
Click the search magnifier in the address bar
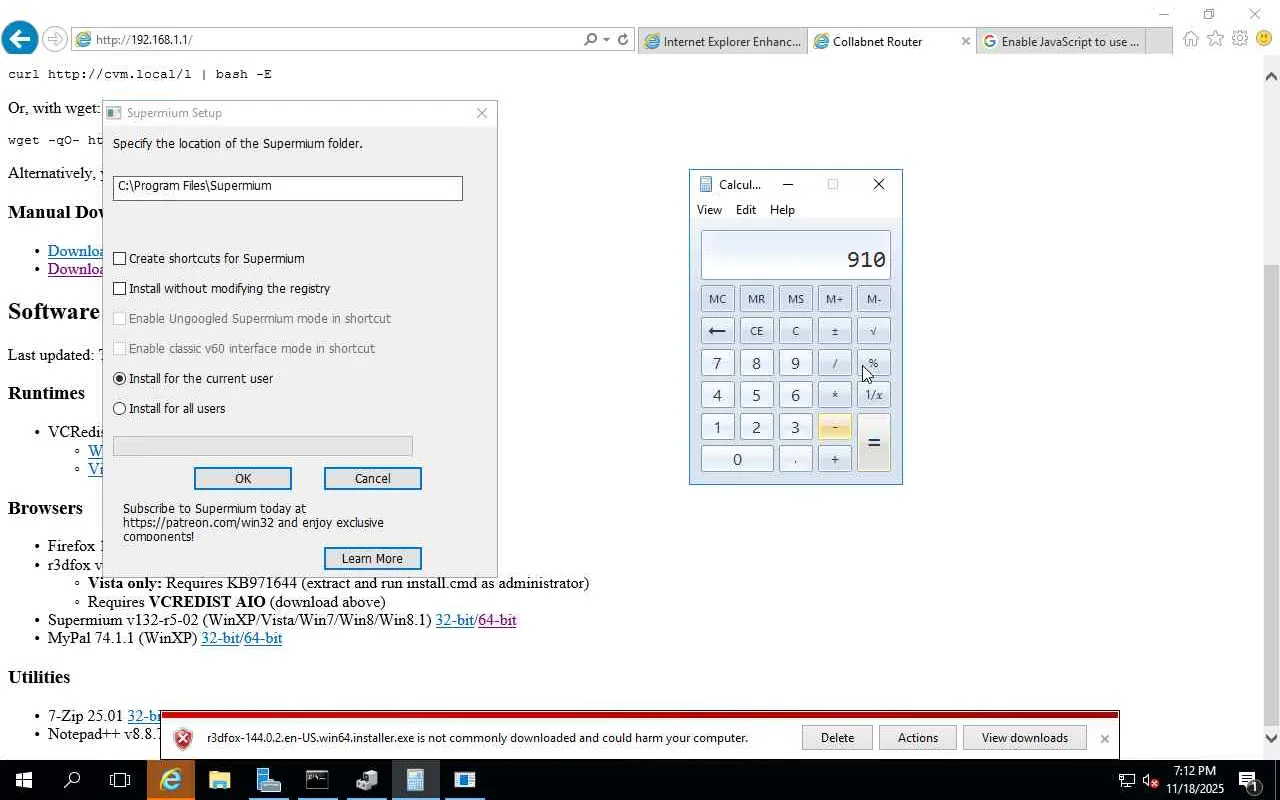tap(590, 40)
